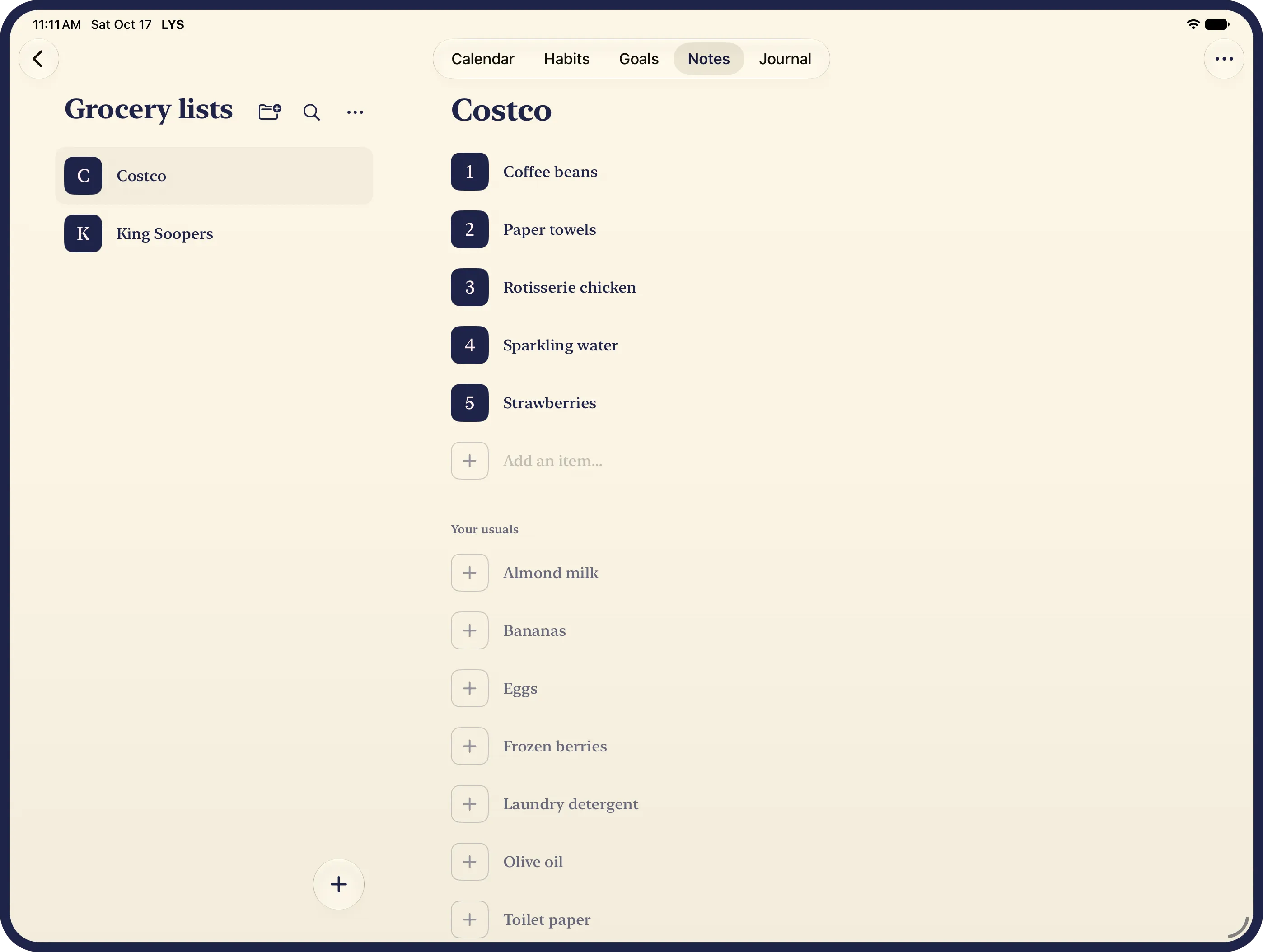Select the Notes tab
The height and width of the screenshot is (952, 1263).
(709, 59)
